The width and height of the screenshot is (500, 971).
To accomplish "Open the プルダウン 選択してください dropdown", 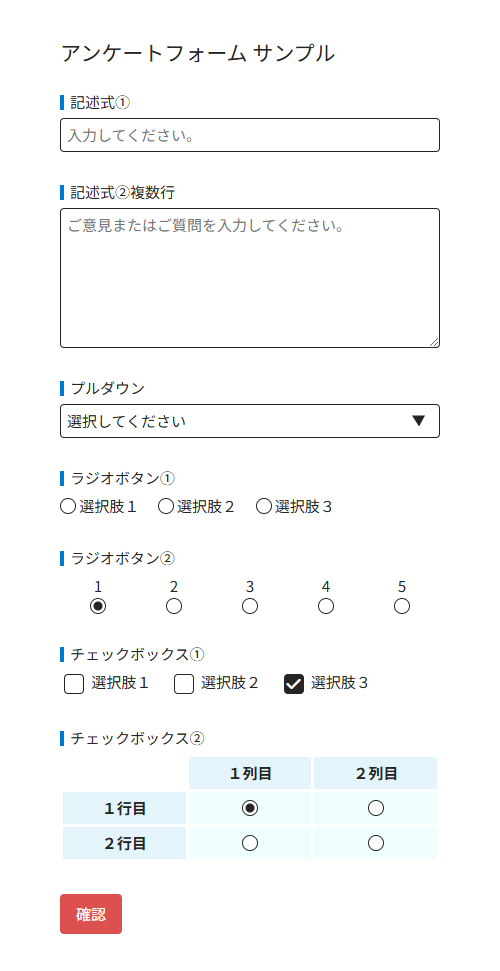I will pos(250,421).
